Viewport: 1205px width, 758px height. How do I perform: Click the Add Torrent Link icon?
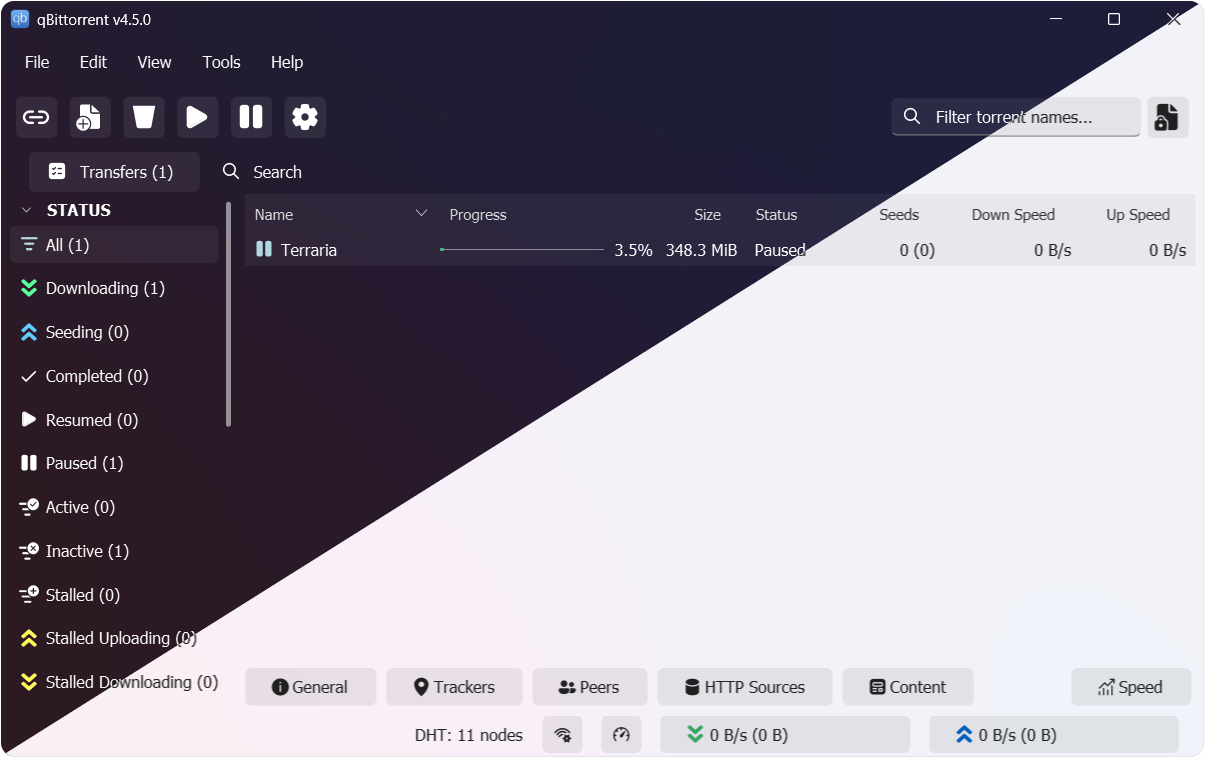click(36, 117)
